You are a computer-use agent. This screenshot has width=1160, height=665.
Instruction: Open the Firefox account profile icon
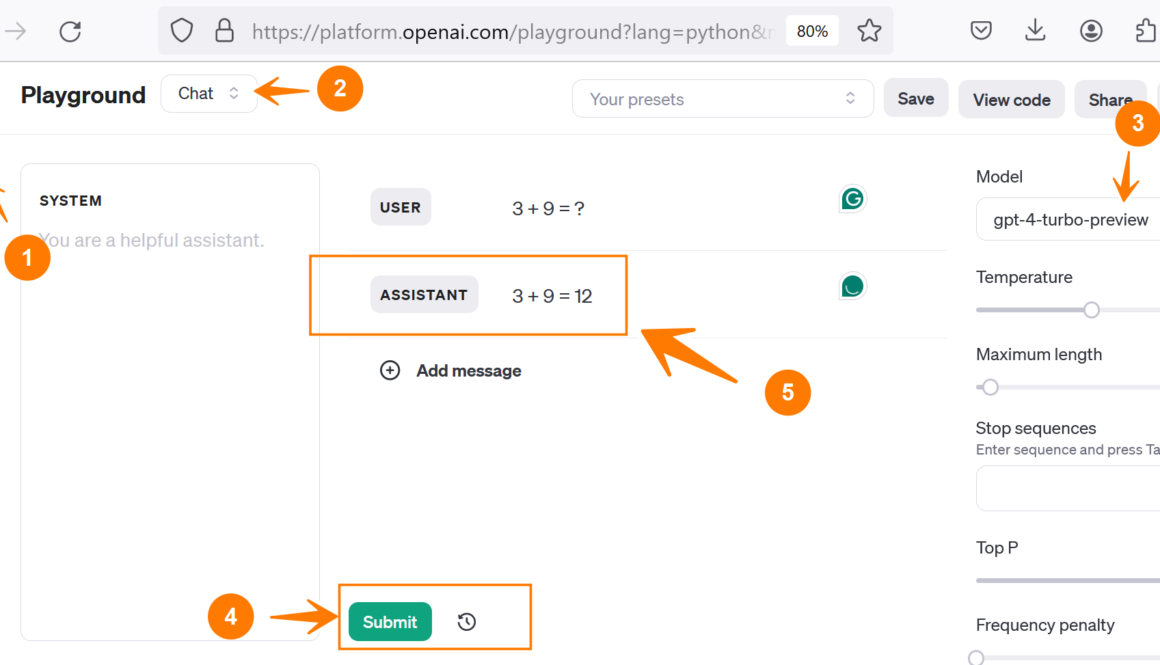click(1091, 32)
